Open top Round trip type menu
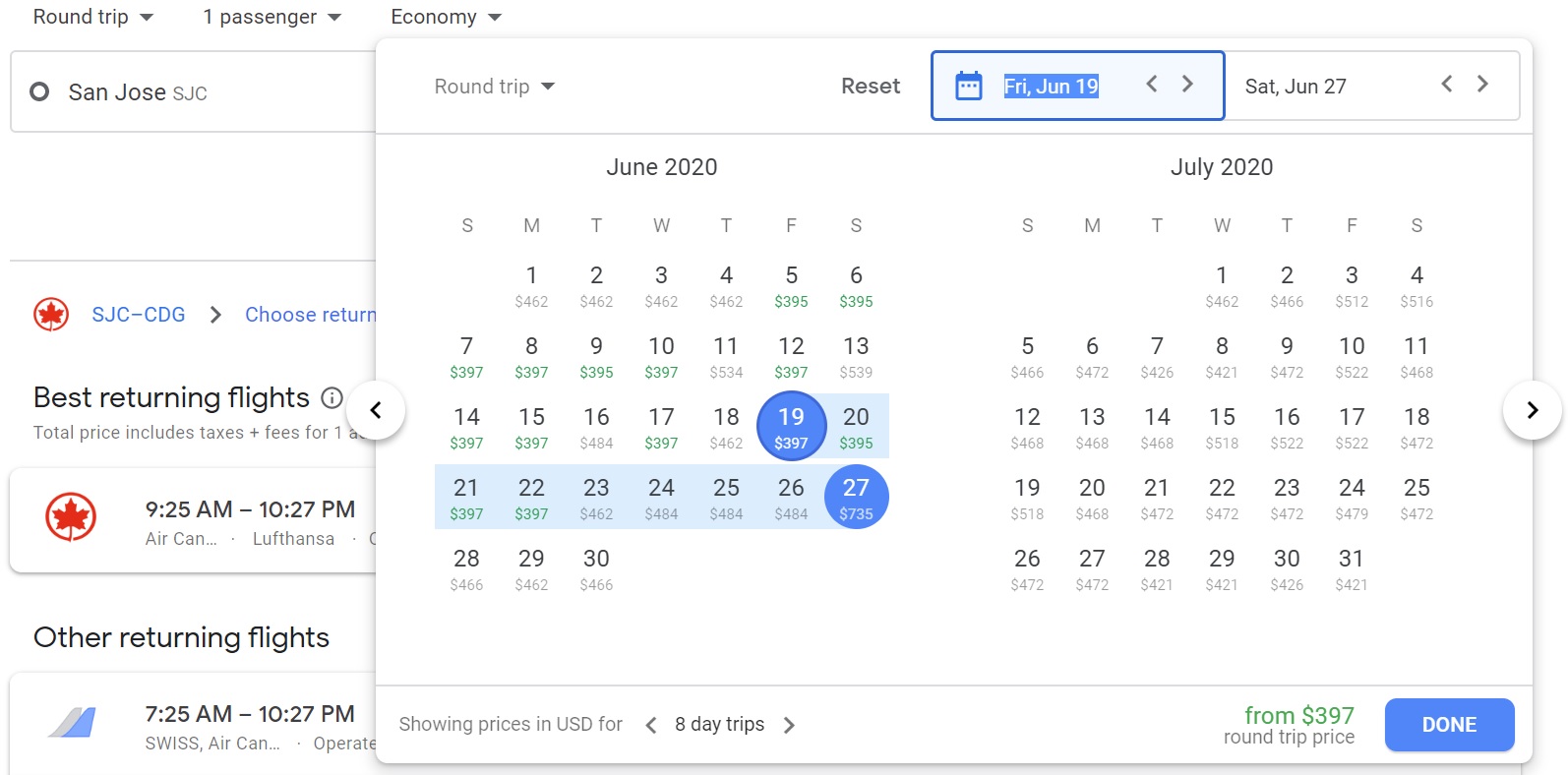 pyautogui.click(x=93, y=17)
